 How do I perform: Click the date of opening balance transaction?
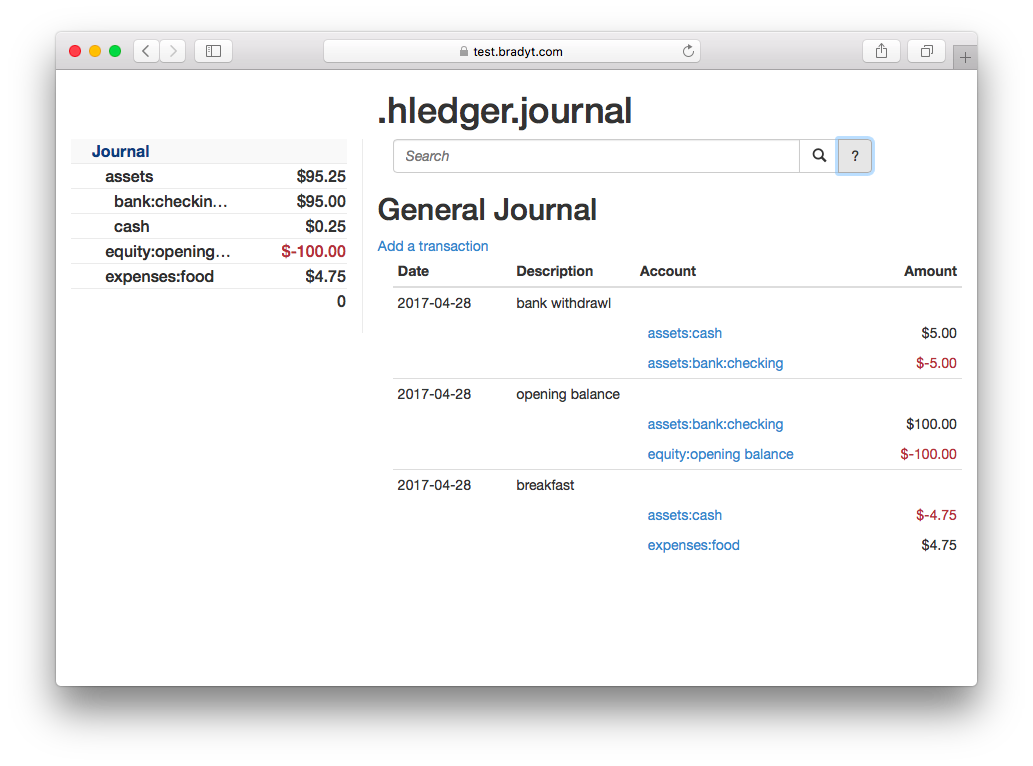tap(434, 394)
